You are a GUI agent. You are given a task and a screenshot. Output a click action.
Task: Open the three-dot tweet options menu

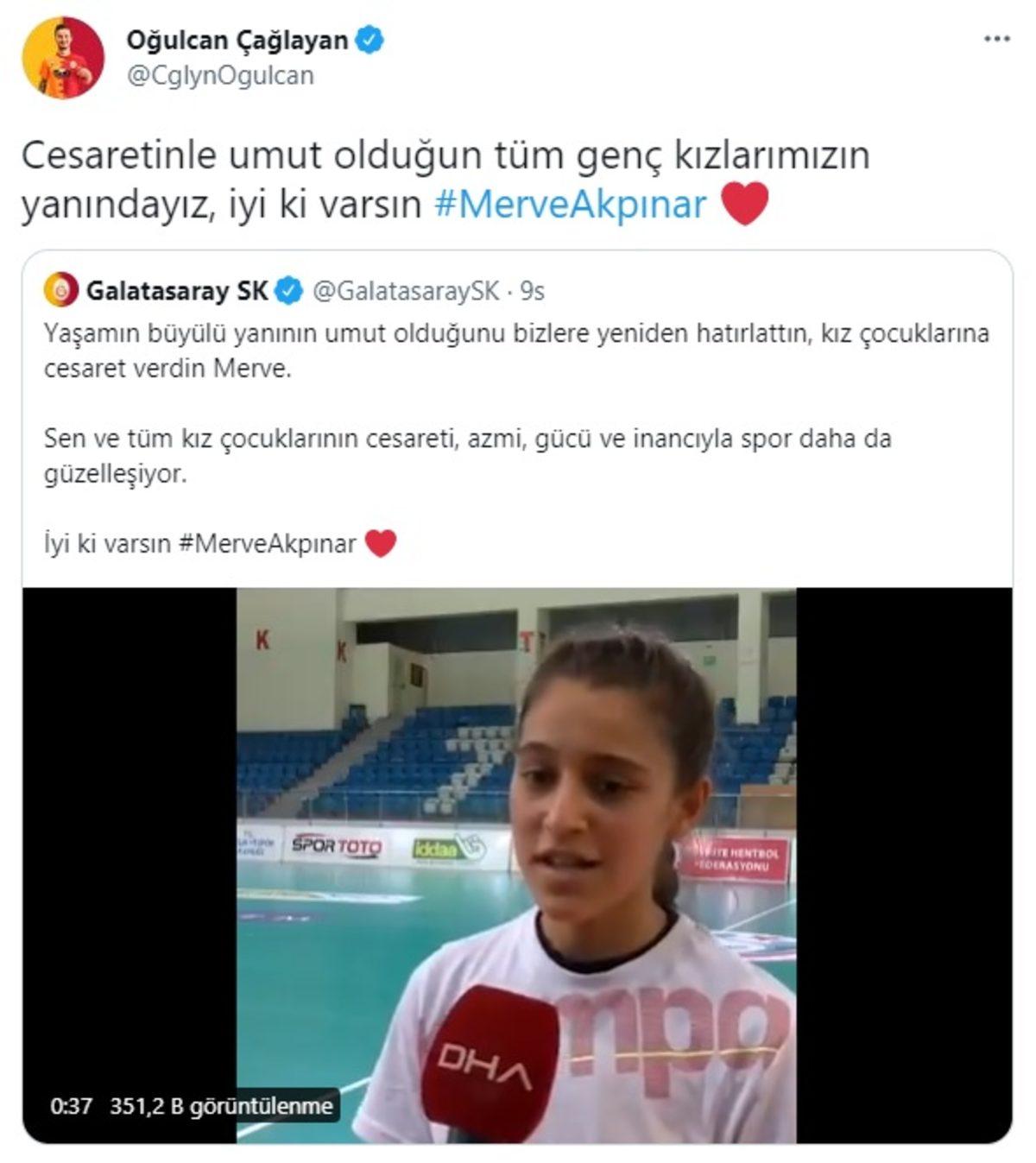click(x=997, y=40)
